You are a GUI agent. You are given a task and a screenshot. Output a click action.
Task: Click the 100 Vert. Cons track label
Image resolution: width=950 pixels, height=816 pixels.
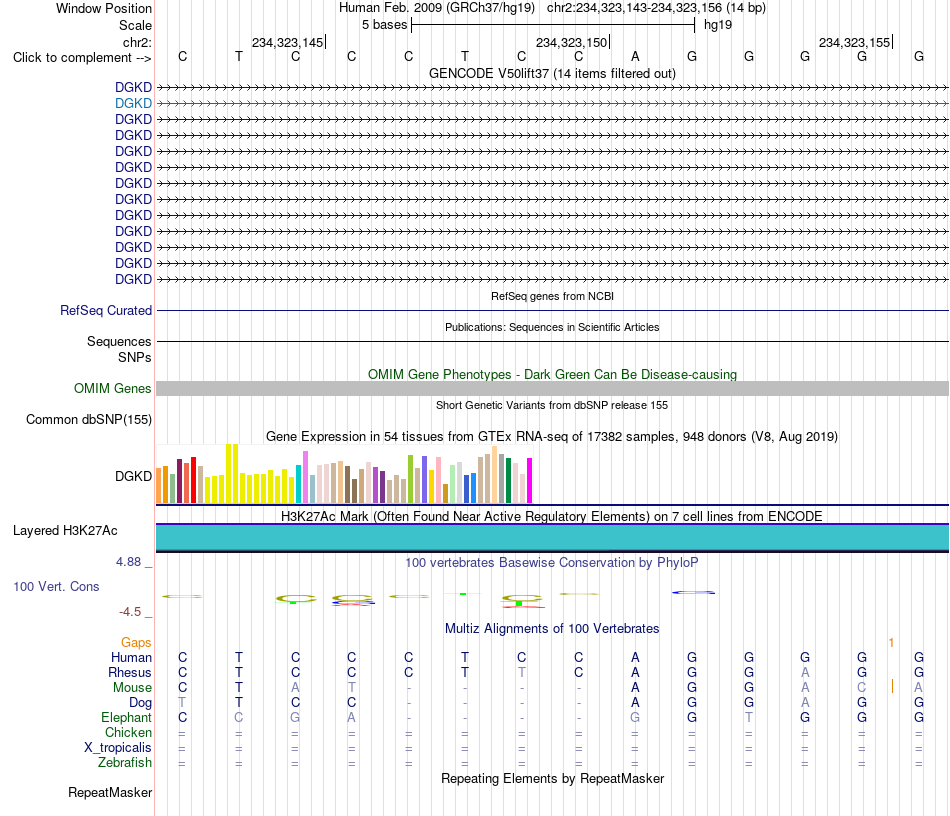(x=56, y=586)
